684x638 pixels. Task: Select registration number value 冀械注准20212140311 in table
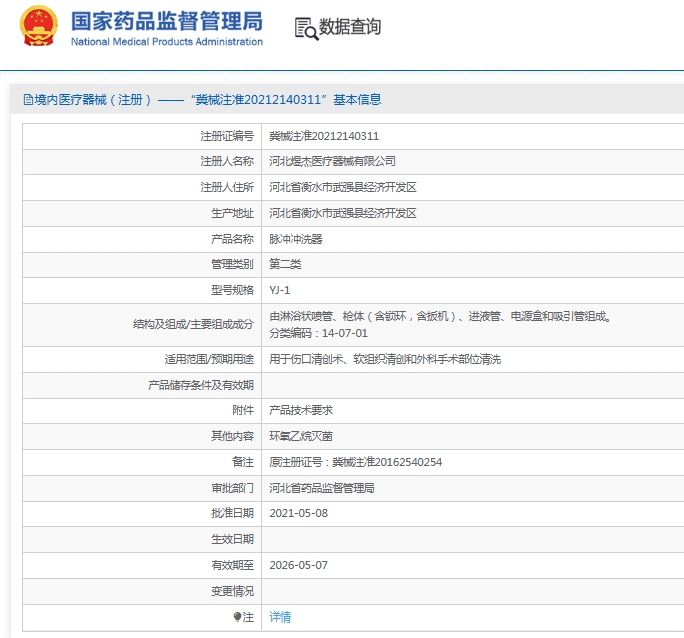pyautogui.click(x=324, y=136)
